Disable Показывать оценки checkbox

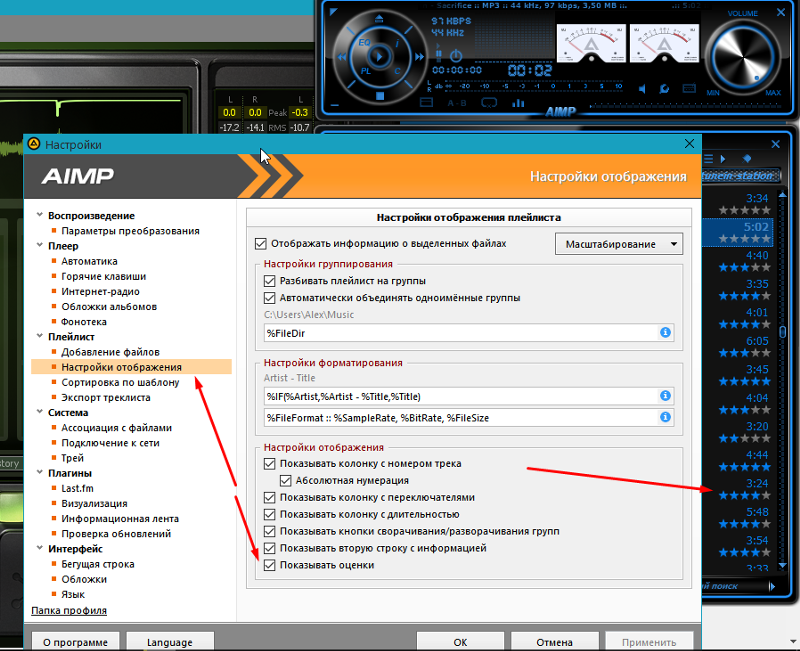[x=269, y=565]
